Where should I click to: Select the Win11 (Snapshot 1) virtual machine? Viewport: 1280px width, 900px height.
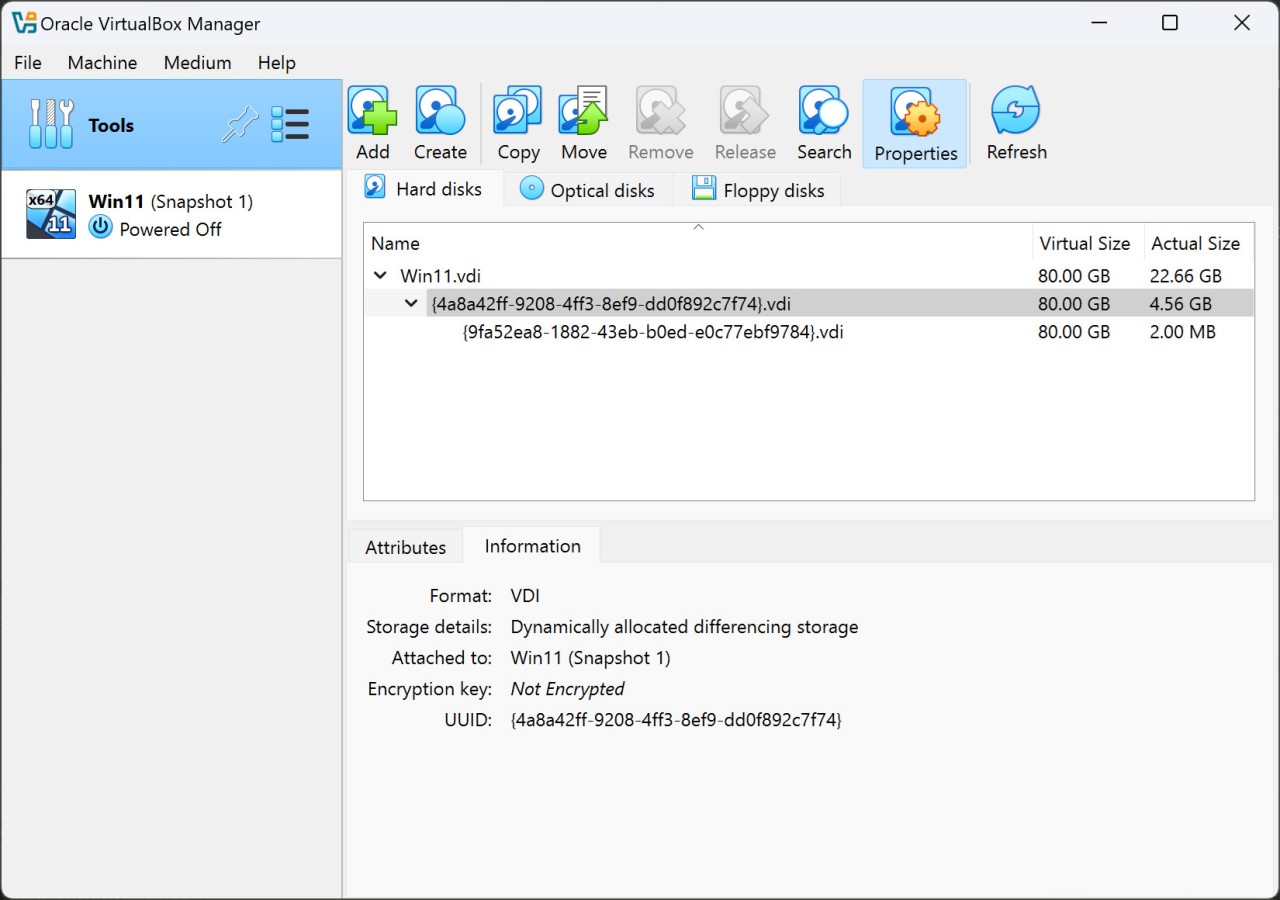[170, 214]
